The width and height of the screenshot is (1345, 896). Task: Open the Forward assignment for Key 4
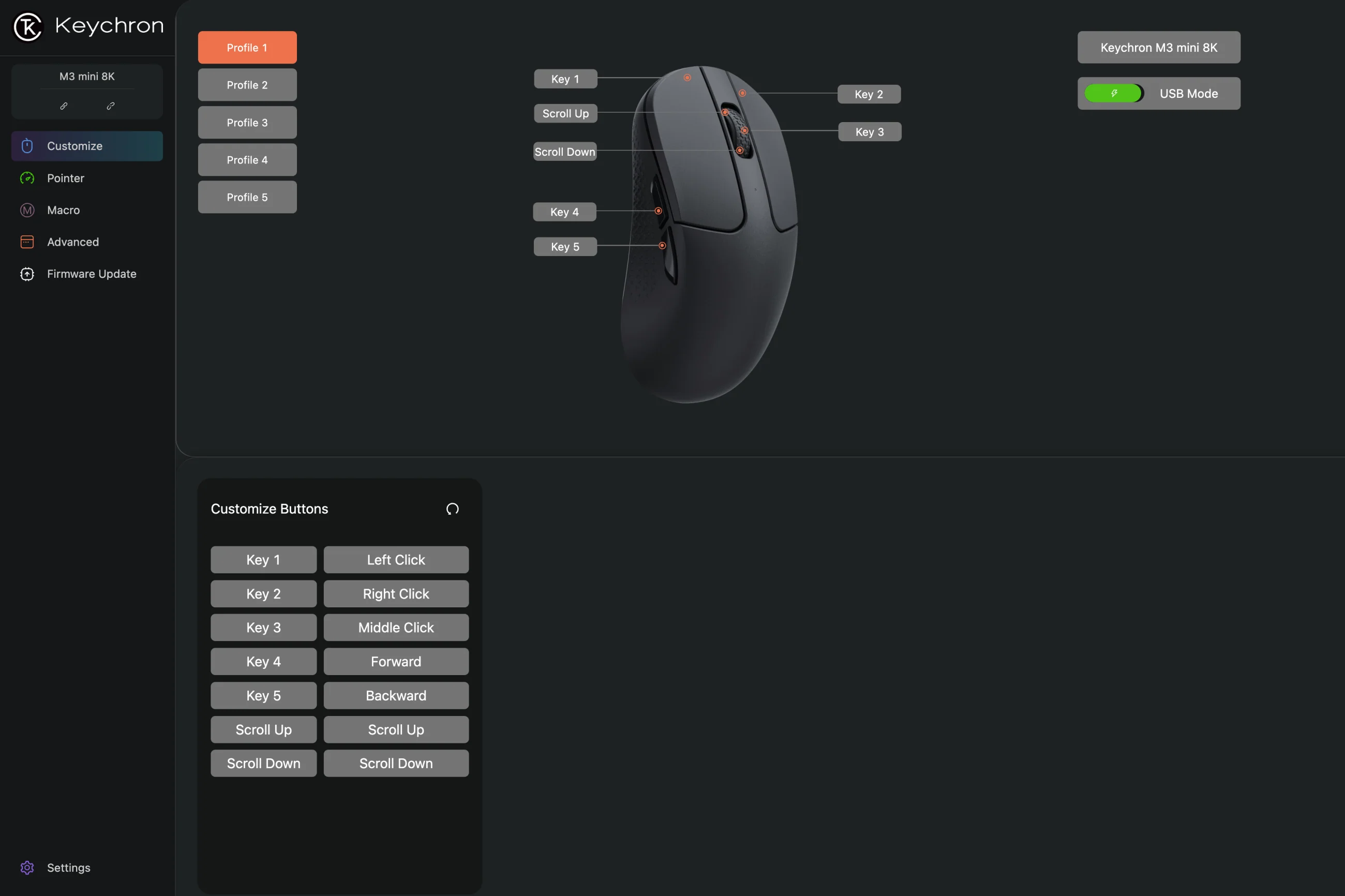(x=395, y=661)
